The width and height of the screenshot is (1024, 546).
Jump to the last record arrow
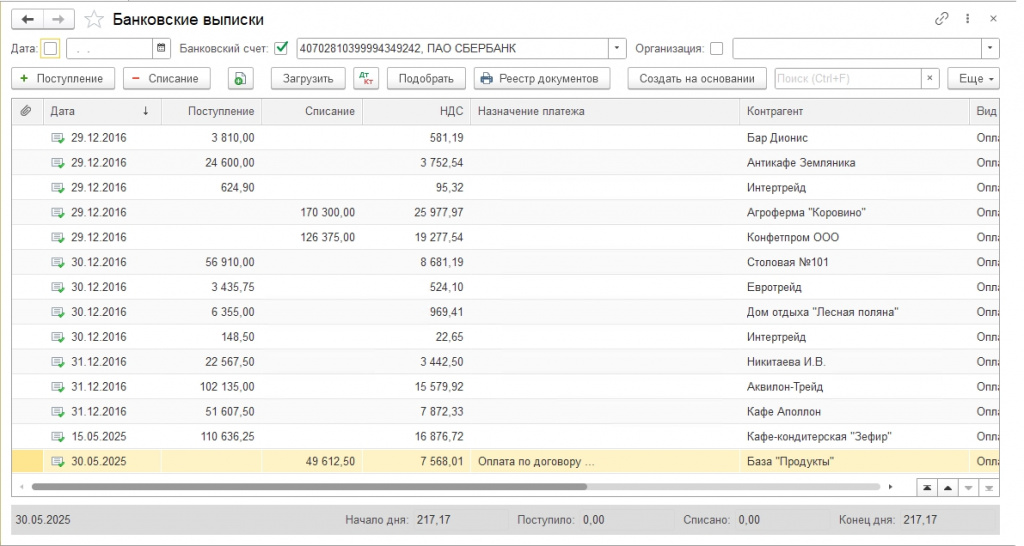coord(989,488)
